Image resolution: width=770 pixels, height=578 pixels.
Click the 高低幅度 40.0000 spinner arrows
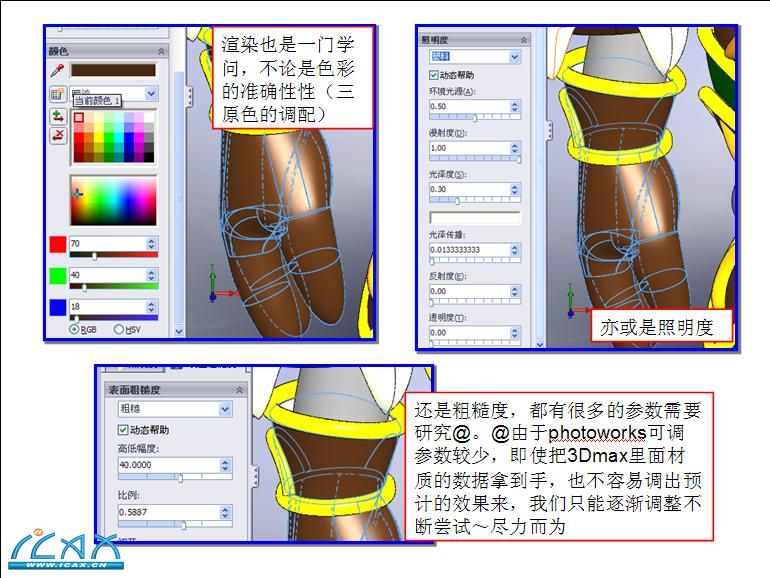click(x=225, y=465)
